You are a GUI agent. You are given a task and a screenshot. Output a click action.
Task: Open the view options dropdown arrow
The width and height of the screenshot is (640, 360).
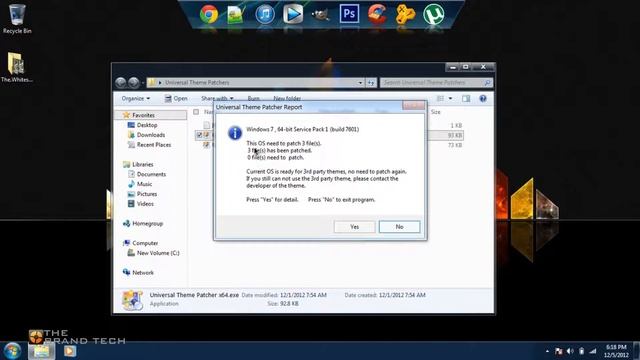pyautogui.click(x=450, y=98)
